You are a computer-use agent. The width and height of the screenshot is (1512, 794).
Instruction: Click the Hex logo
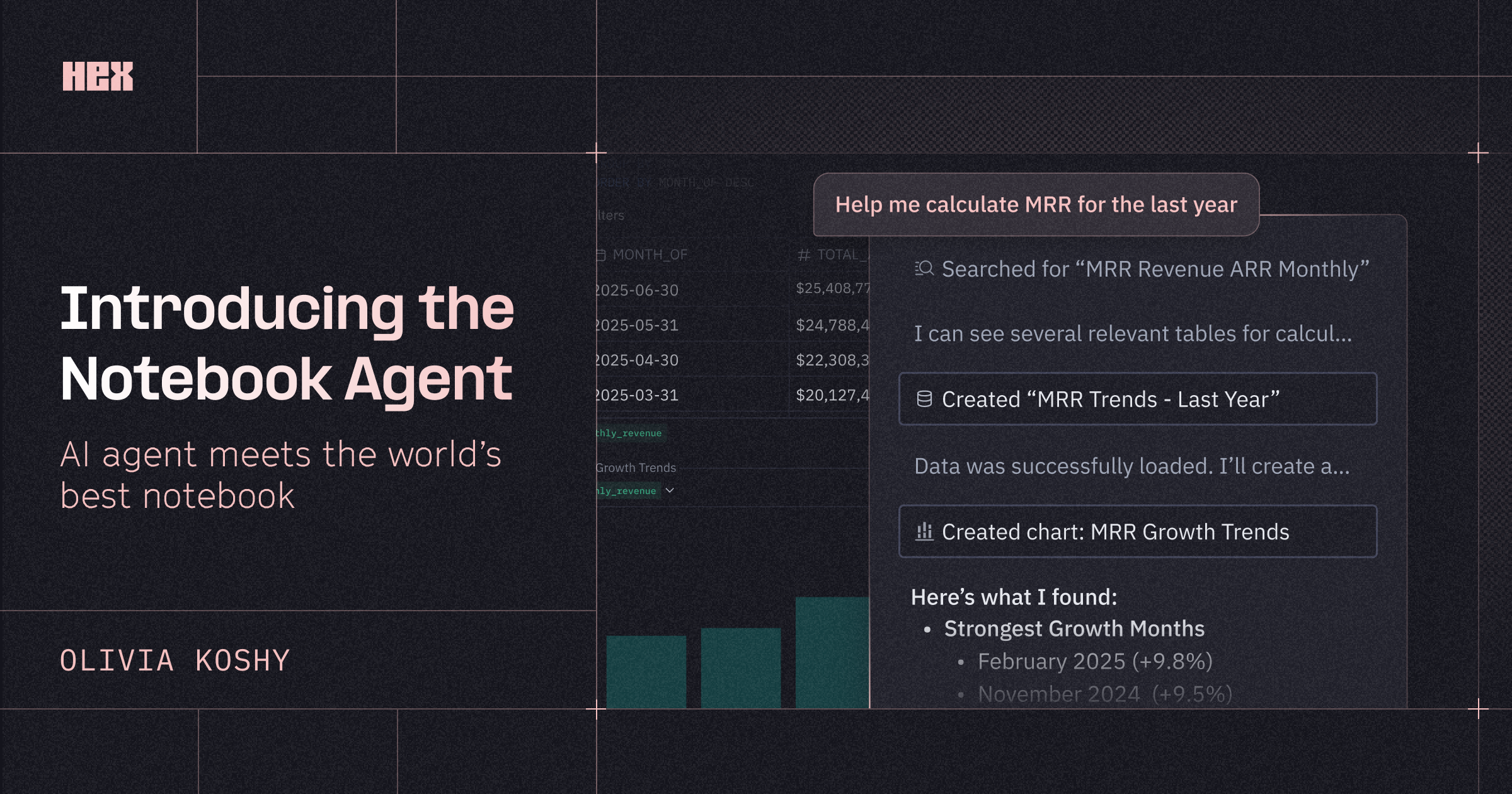tap(98, 76)
